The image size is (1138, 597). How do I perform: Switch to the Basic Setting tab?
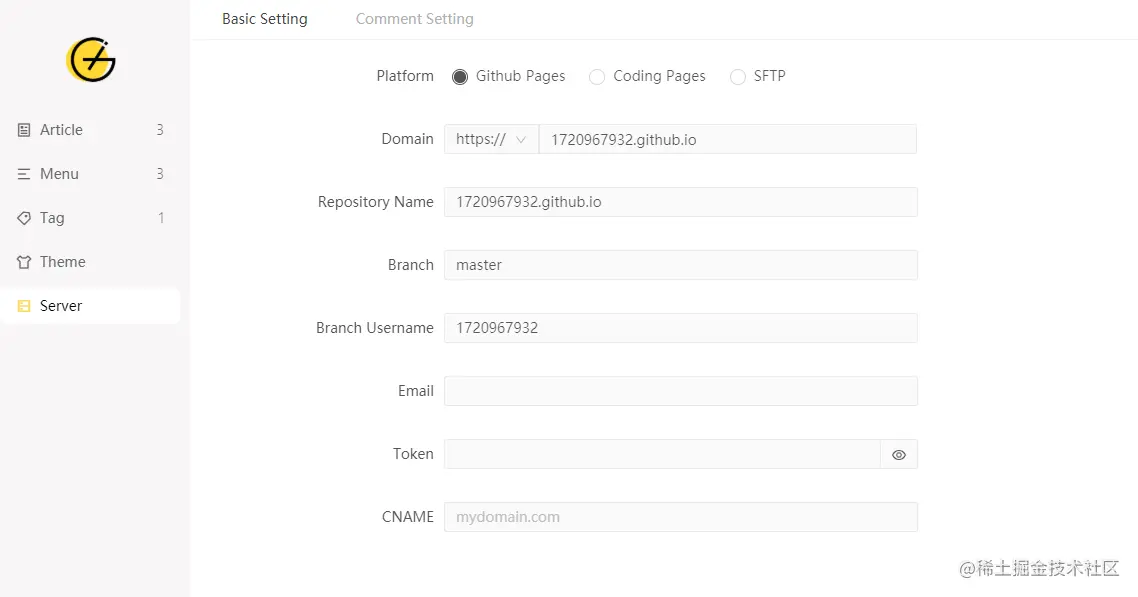(x=265, y=19)
